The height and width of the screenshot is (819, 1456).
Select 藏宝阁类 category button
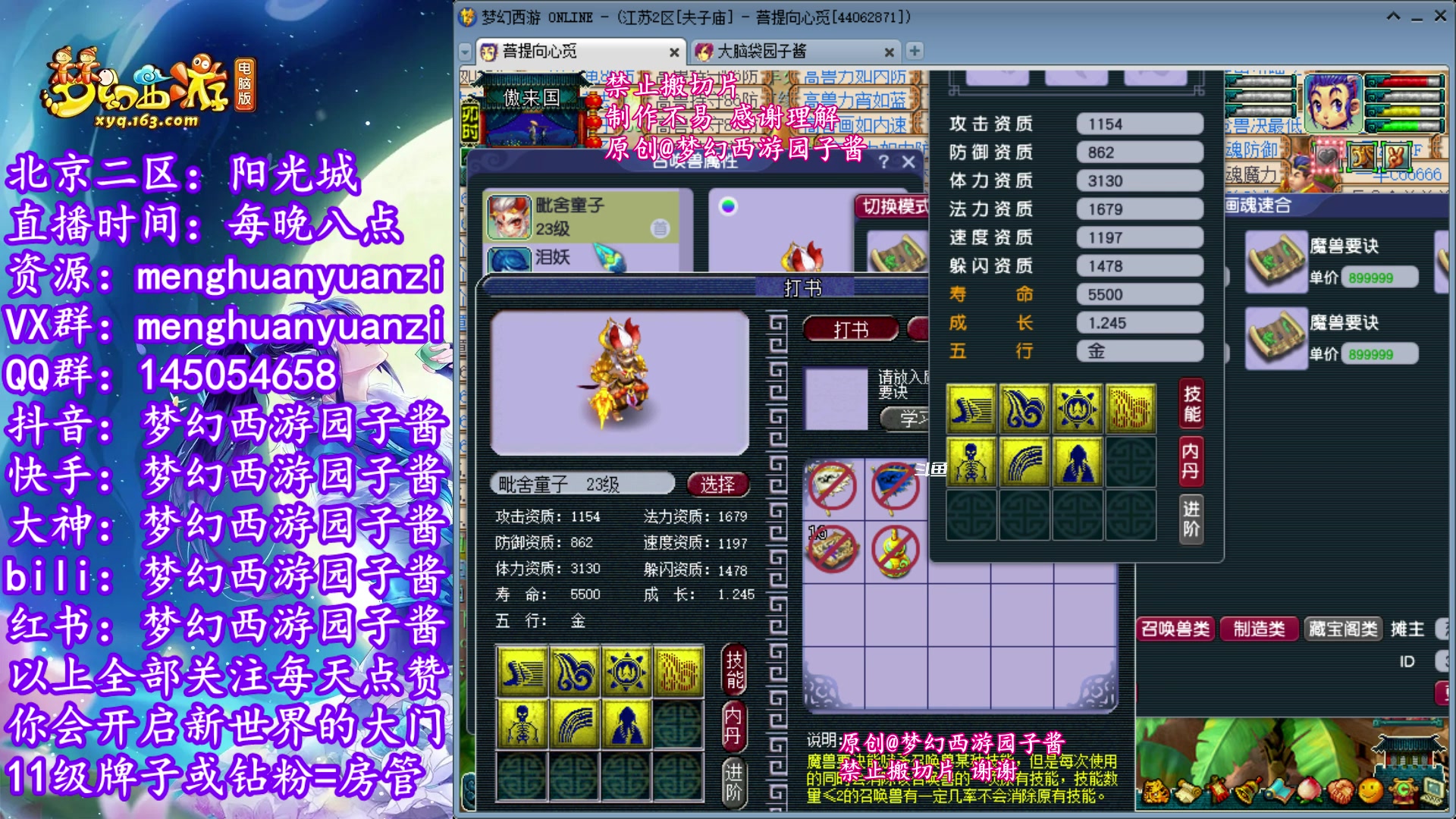click(x=1342, y=629)
